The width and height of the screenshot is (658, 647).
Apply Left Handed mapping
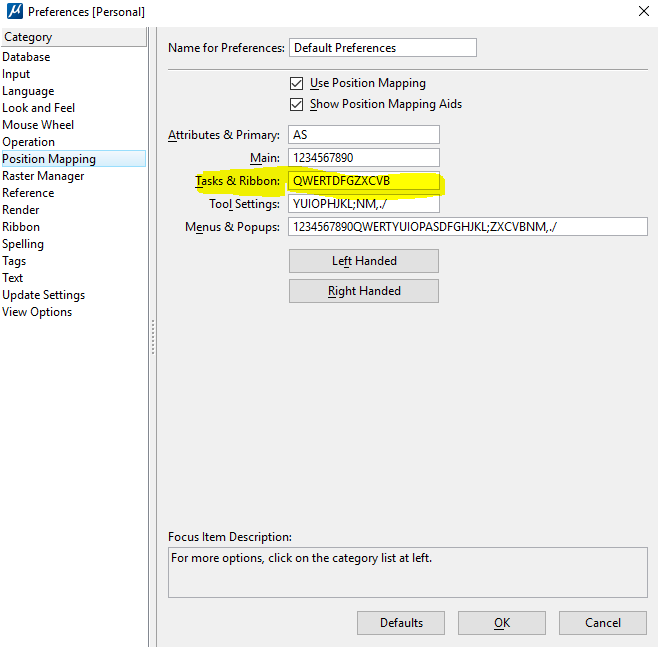(x=364, y=261)
